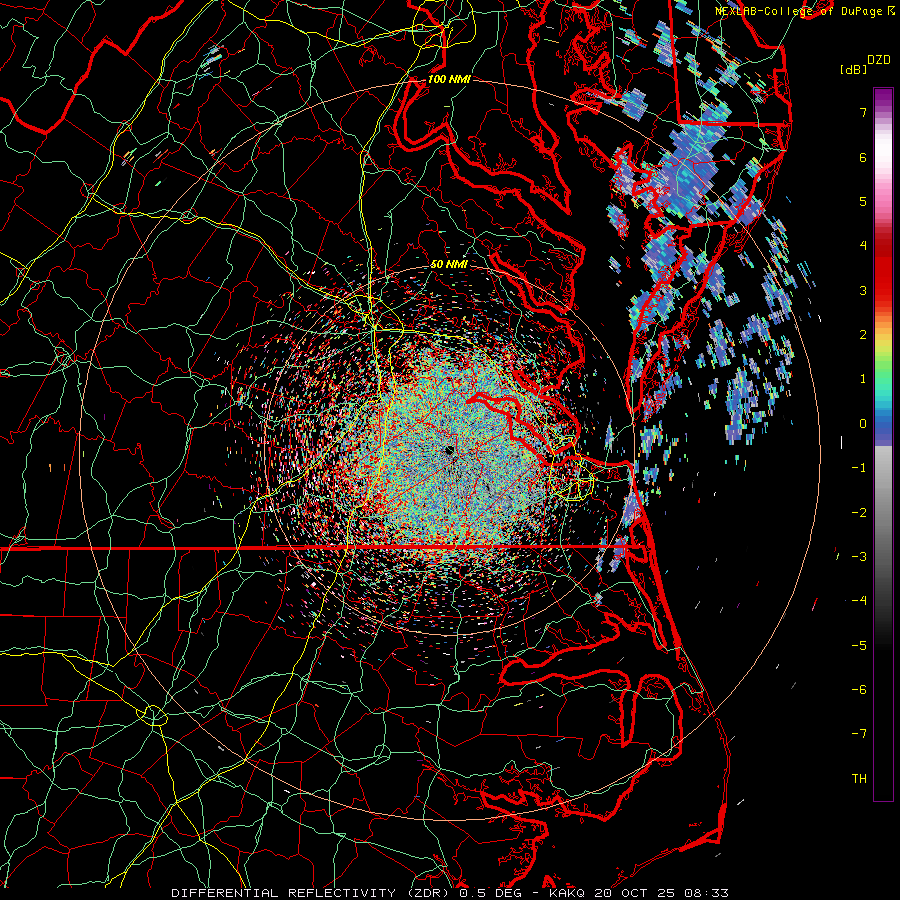Select the 3 value on color scale
The height and width of the screenshot is (900, 900).
tap(863, 290)
